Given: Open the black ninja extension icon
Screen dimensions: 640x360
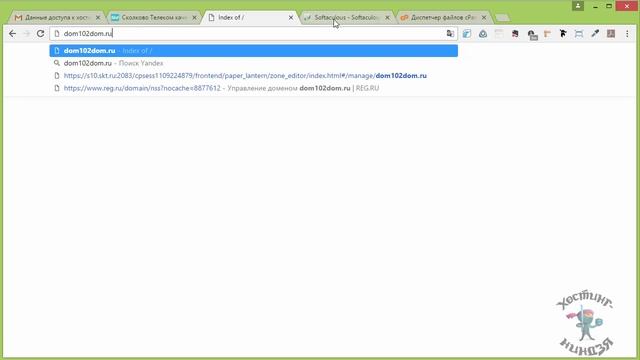Looking at the screenshot, I should point(563,34).
